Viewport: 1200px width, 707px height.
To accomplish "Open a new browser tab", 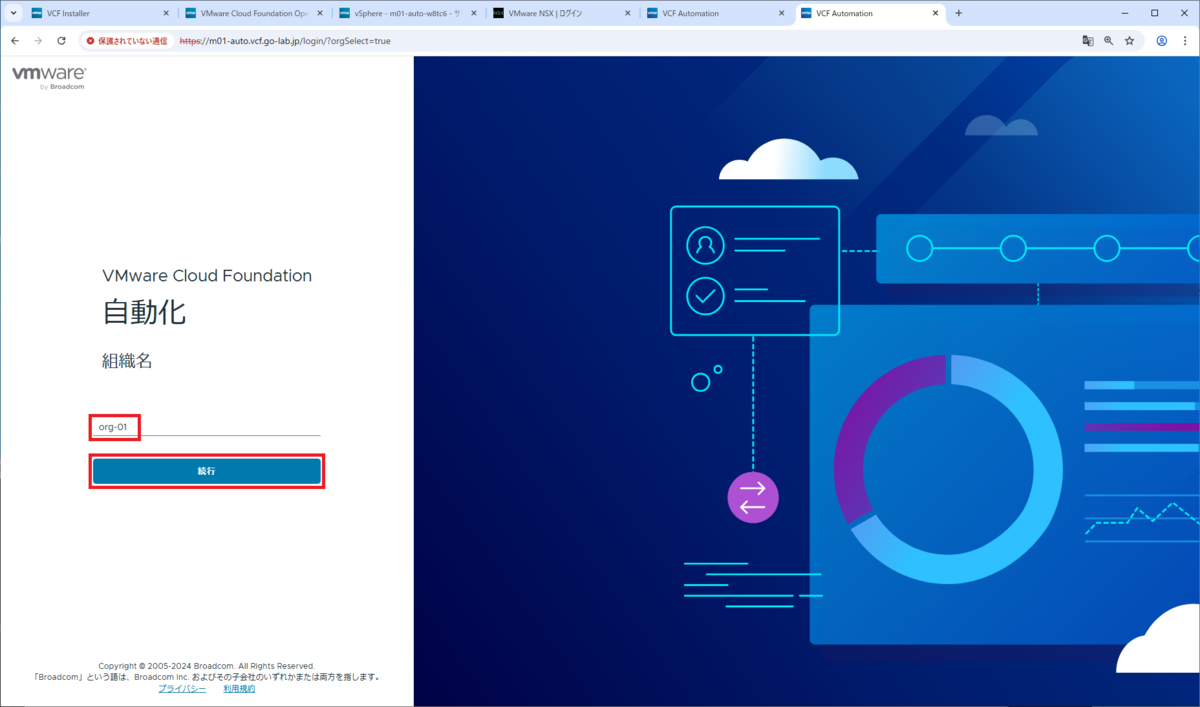I will coord(959,13).
